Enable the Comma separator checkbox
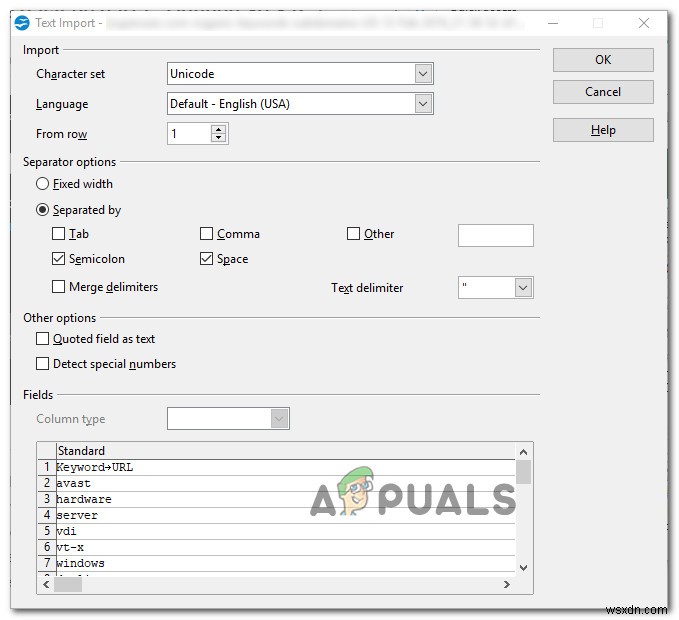The width and height of the screenshot is (679, 620). (207, 234)
